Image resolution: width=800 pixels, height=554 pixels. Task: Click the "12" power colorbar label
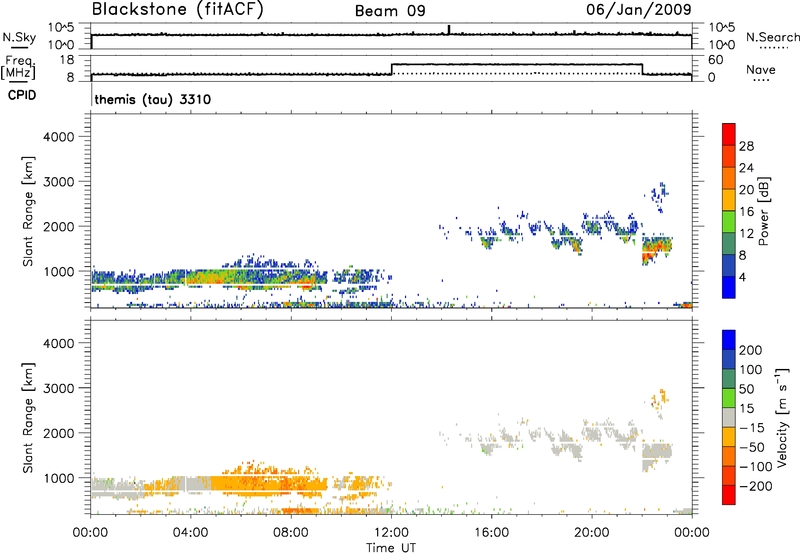click(746, 234)
